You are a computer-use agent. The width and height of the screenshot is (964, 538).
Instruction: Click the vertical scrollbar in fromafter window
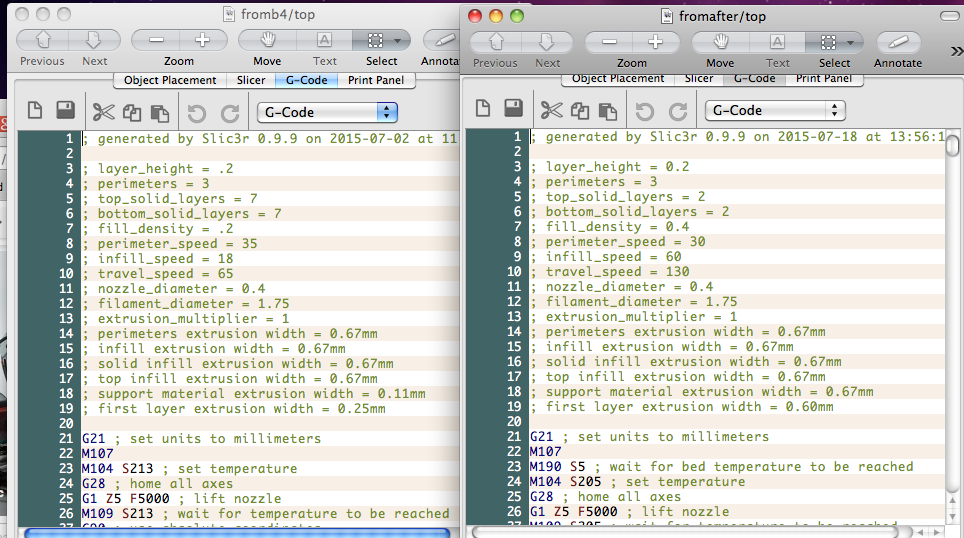(953, 146)
